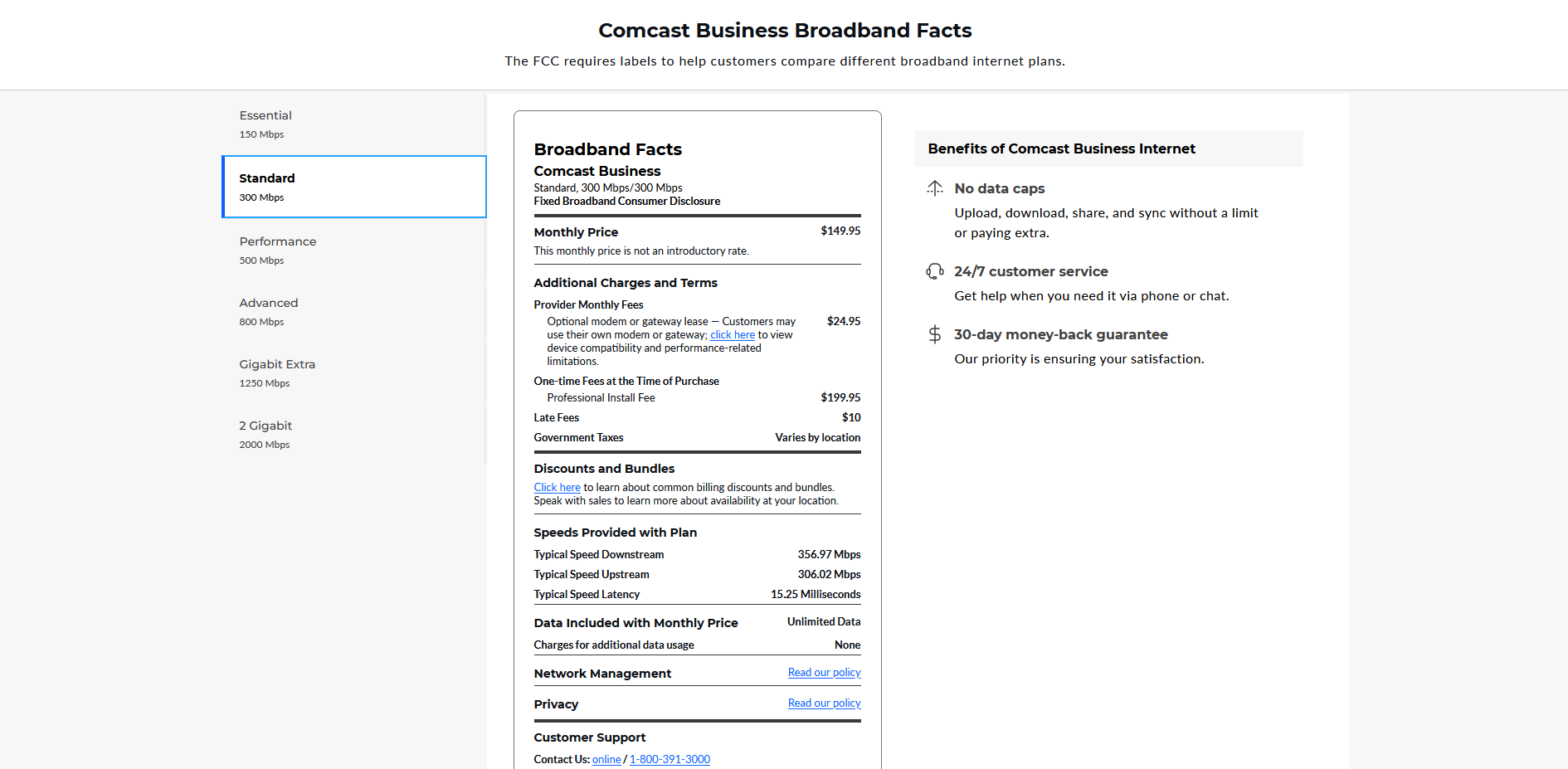Click the 'Speeds Provided with Plan' heading
Viewport: 1568px width, 769px height.
click(615, 533)
